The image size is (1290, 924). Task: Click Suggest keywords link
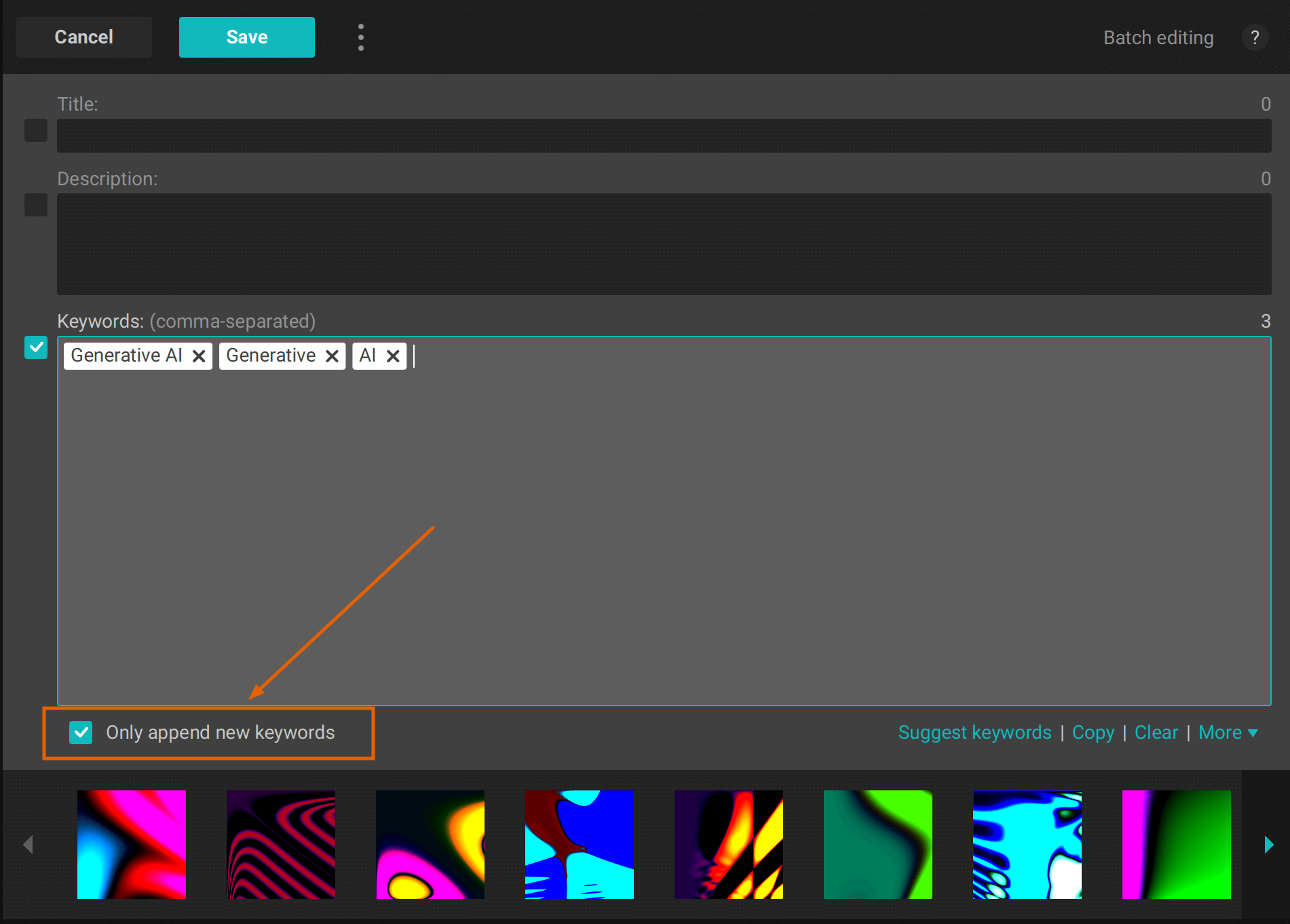click(974, 733)
